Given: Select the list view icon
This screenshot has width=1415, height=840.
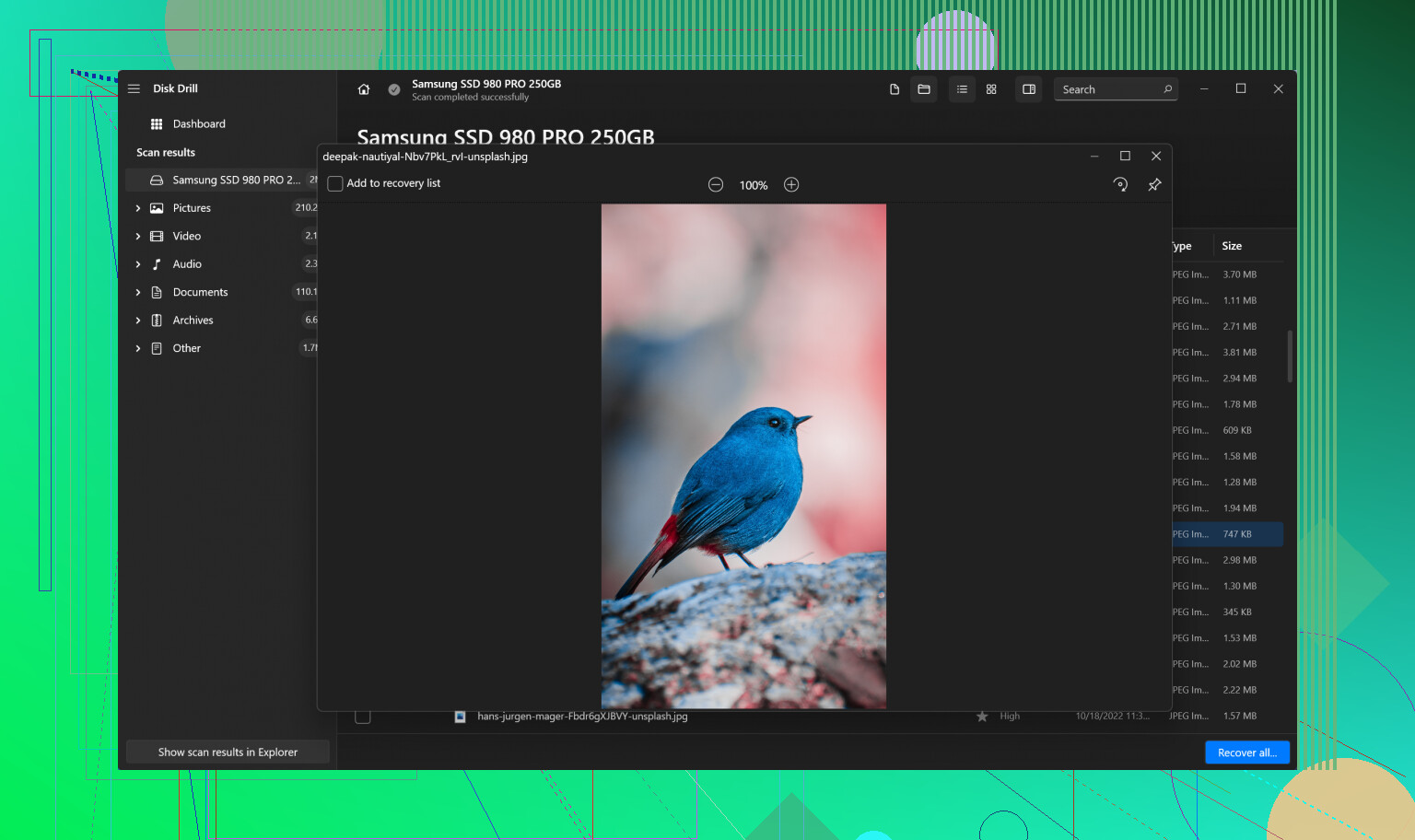Looking at the screenshot, I should (x=962, y=89).
